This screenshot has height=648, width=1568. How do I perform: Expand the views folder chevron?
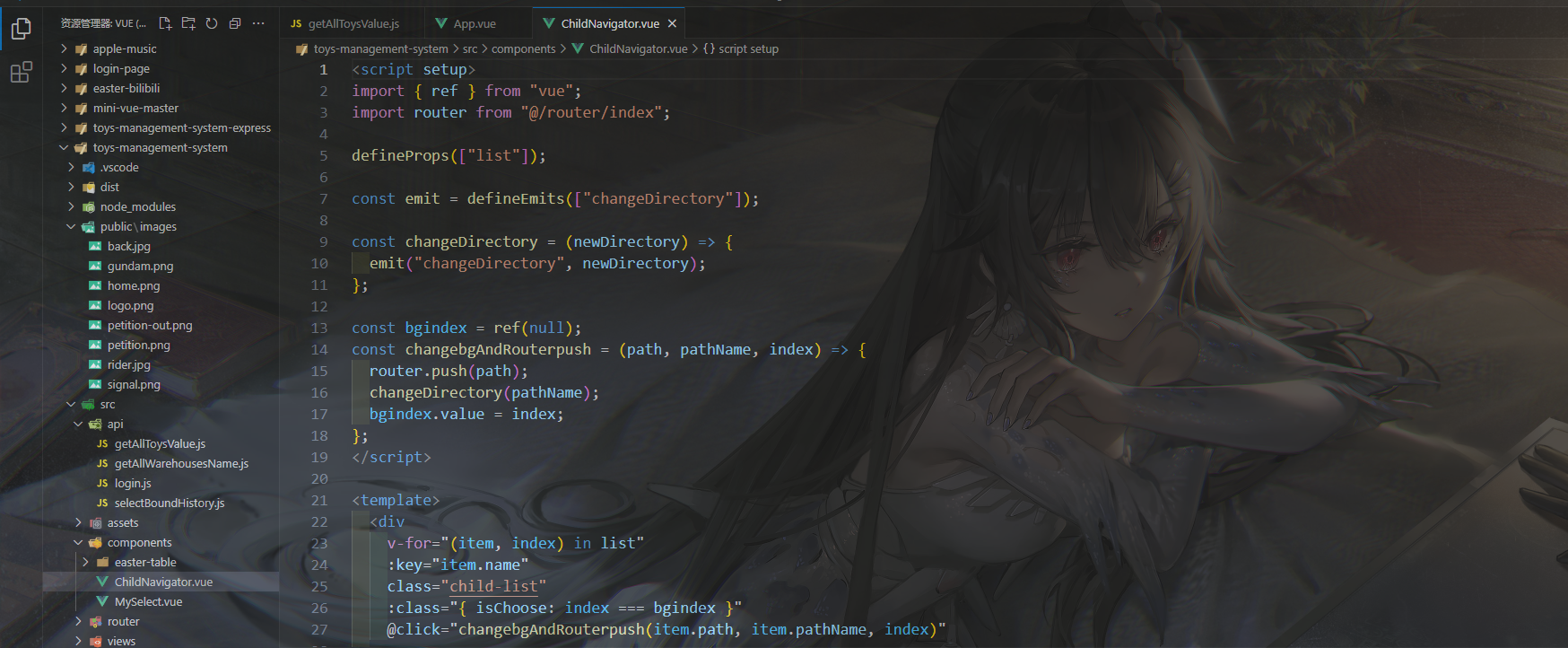click(78, 641)
